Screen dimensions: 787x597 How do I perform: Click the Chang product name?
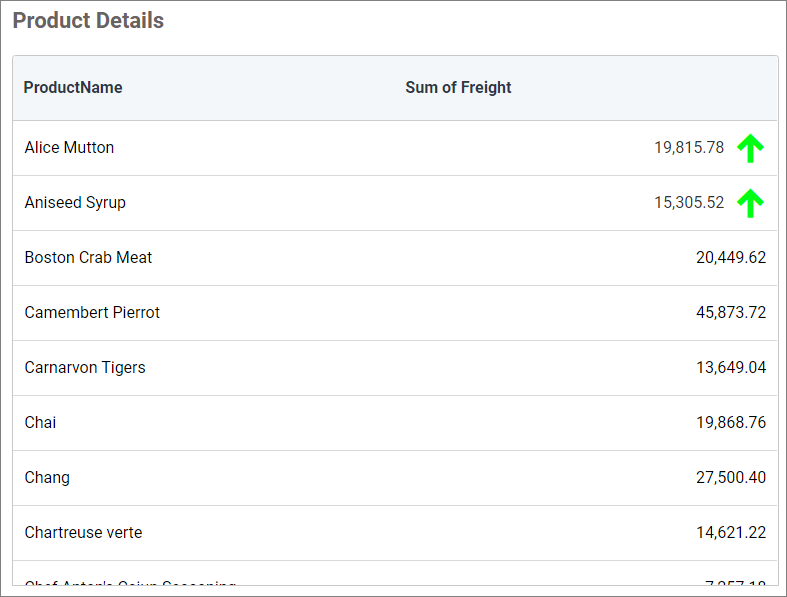point(47,478)
